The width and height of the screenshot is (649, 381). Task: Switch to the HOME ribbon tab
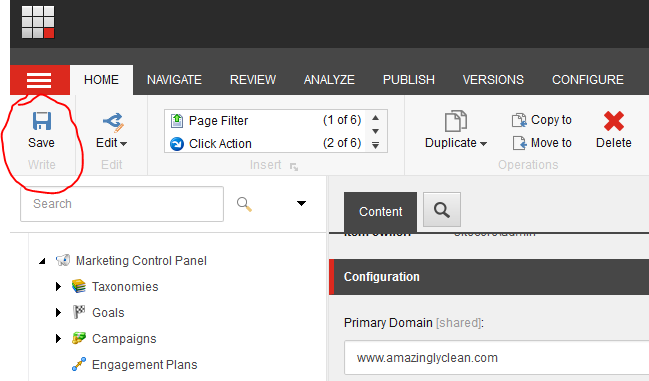(x=101, y=80)
